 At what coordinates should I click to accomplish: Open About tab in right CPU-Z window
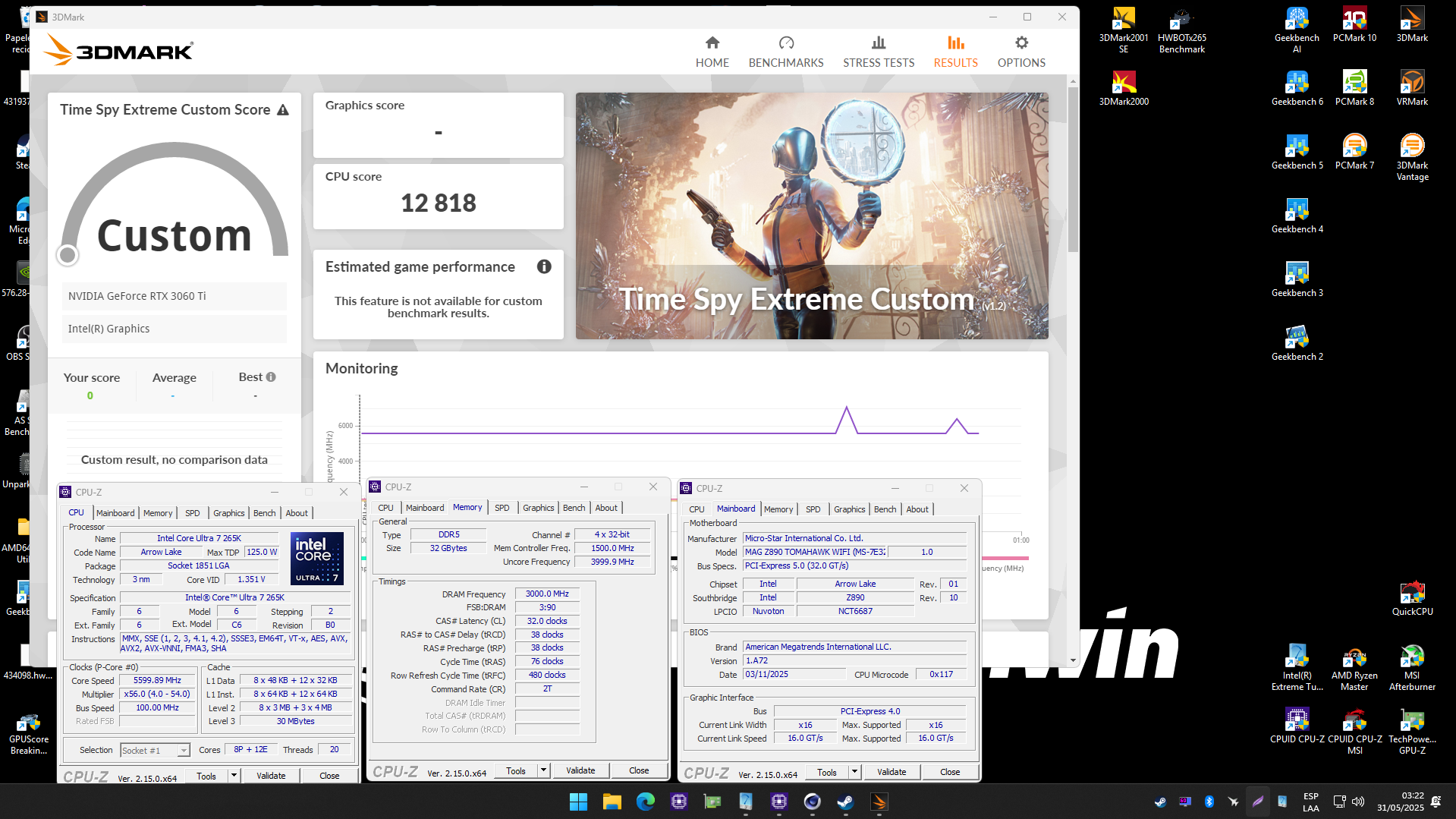pyautogui.click(x=917, y=509)
